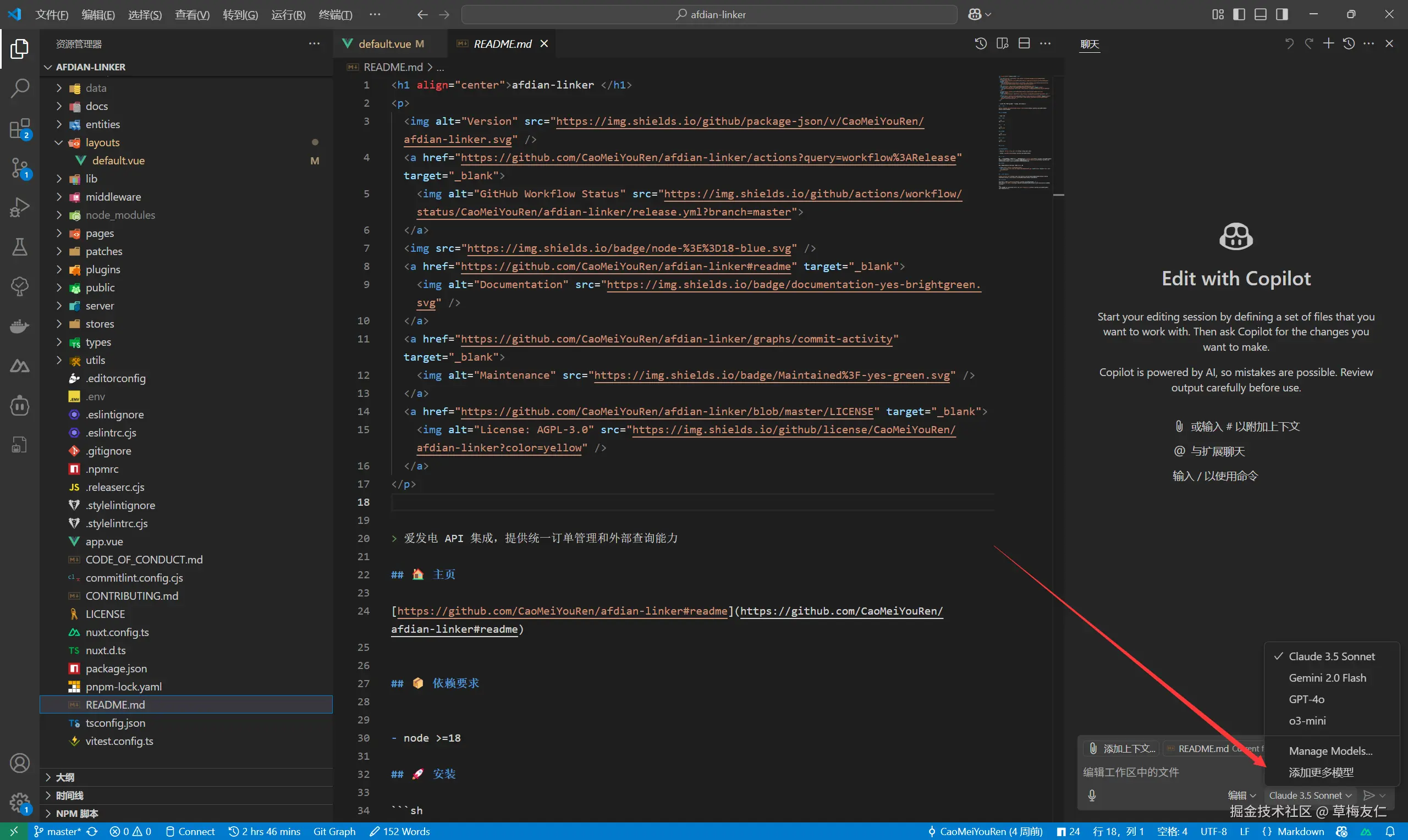Open the 编辑 mode dropdown in chat

(1241, 795)
